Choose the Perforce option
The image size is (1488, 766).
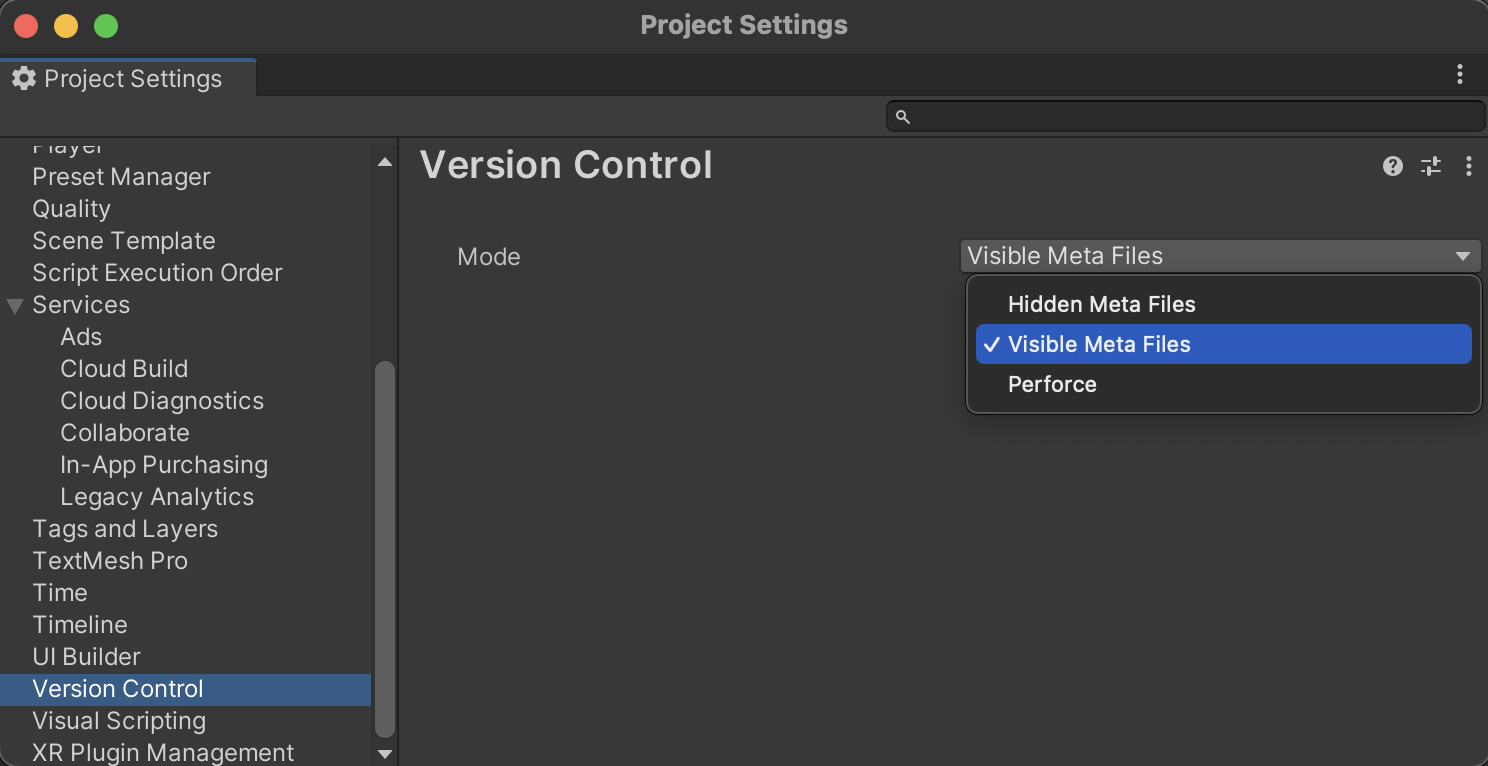(x=1052, y=384)
